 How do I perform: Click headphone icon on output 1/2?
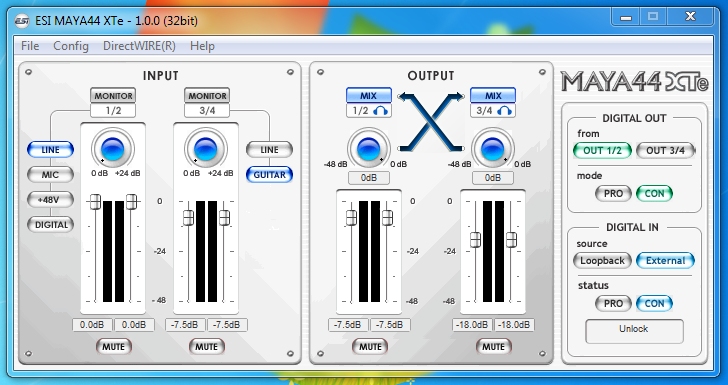click(x=382, y=111)
